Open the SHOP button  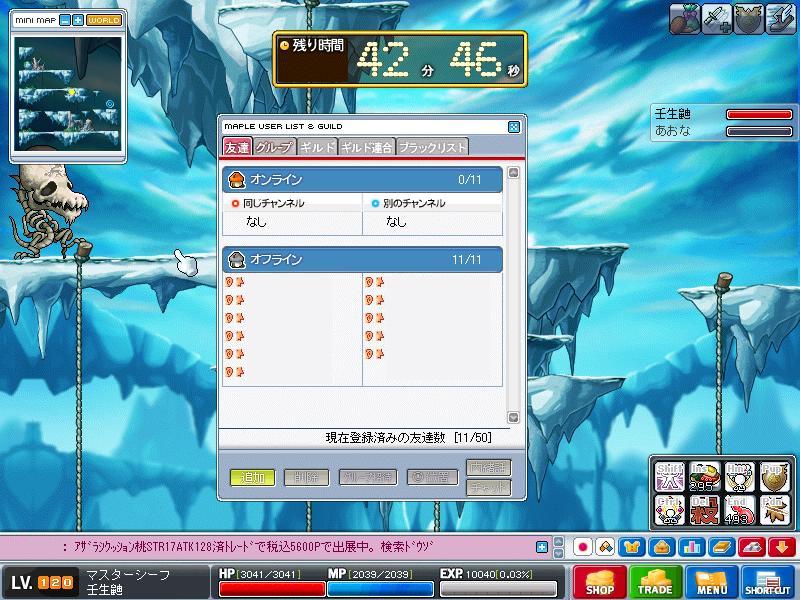click(599, 582)
